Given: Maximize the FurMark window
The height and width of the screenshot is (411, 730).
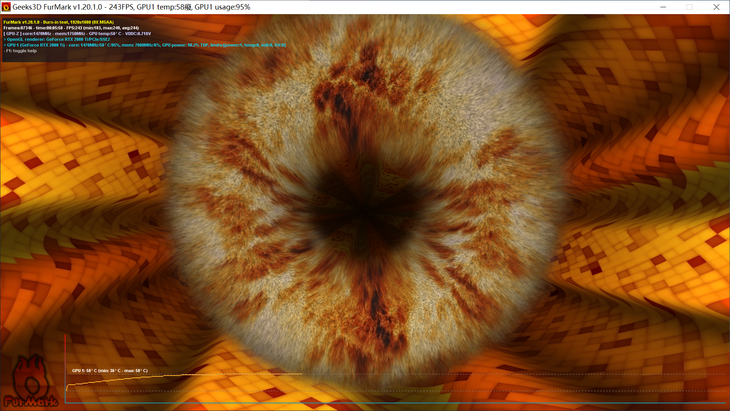Looking at the screenshot, I should click(x=689, y=7).
